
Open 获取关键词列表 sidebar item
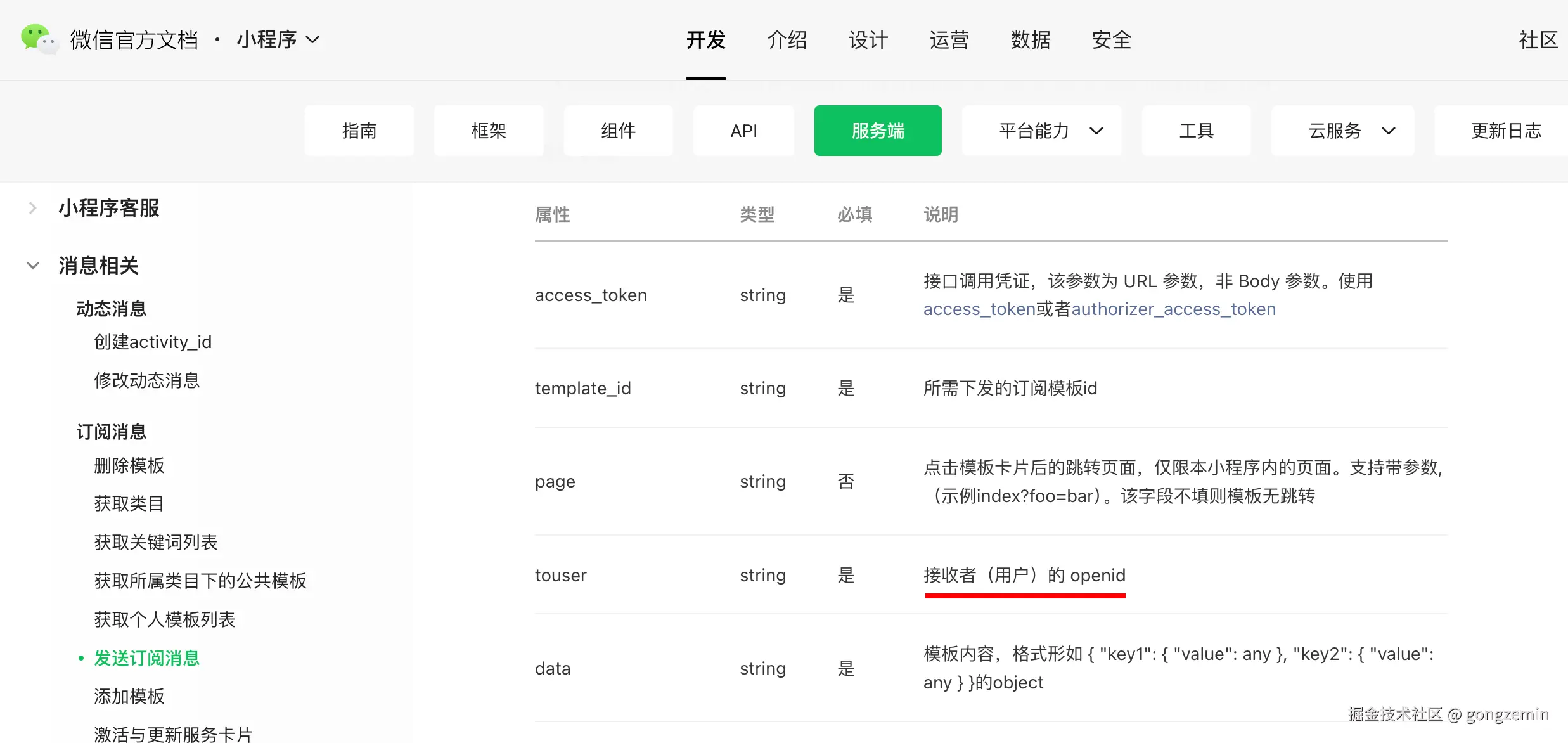click(156, 542)
